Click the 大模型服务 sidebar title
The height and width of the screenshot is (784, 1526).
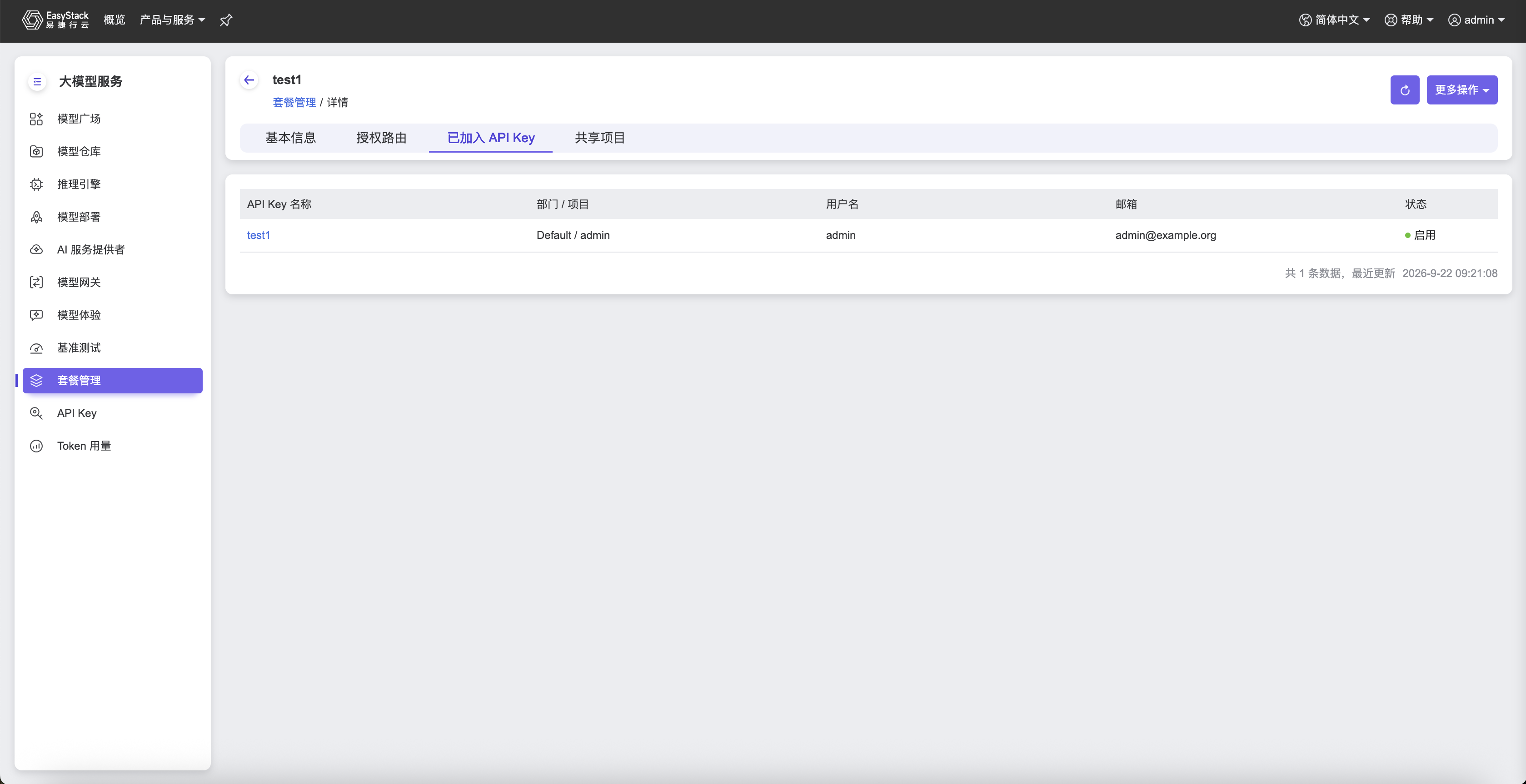tap(90, 82)
